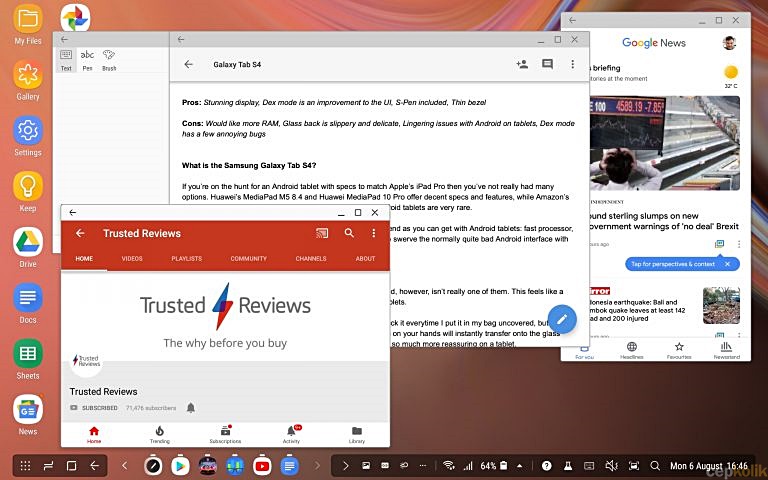Open the Indonesia earthquake article
Screen dimensions: 768x480
pyautogui.click(x=636, y=310)
